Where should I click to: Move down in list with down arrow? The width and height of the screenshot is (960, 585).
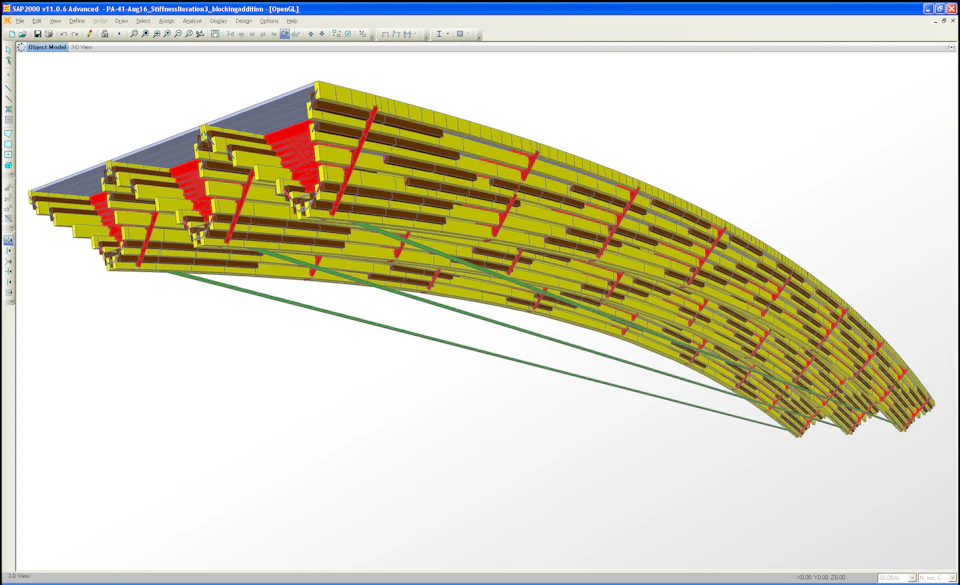[322, 34]
